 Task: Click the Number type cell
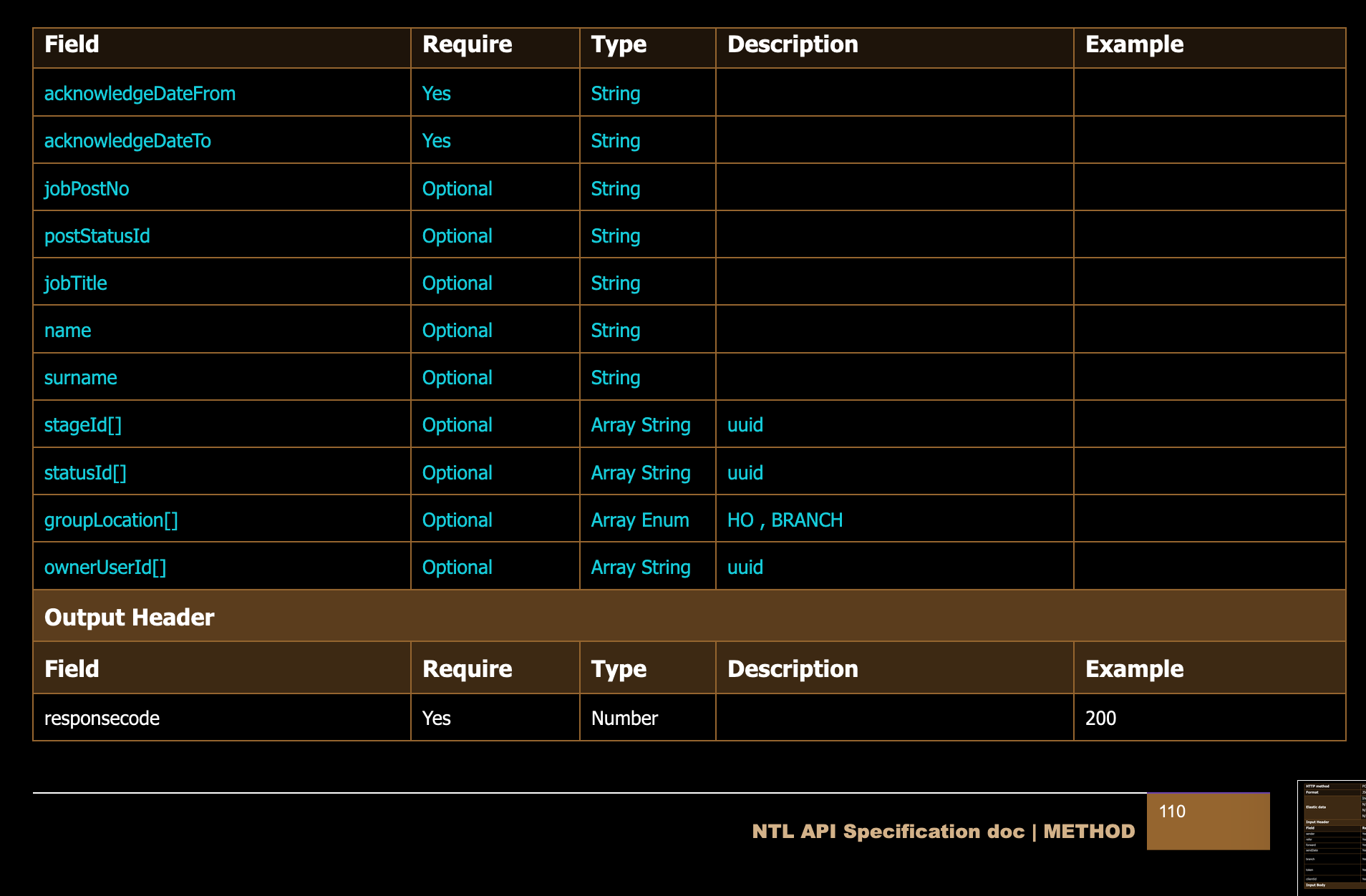tap(624, 718)
